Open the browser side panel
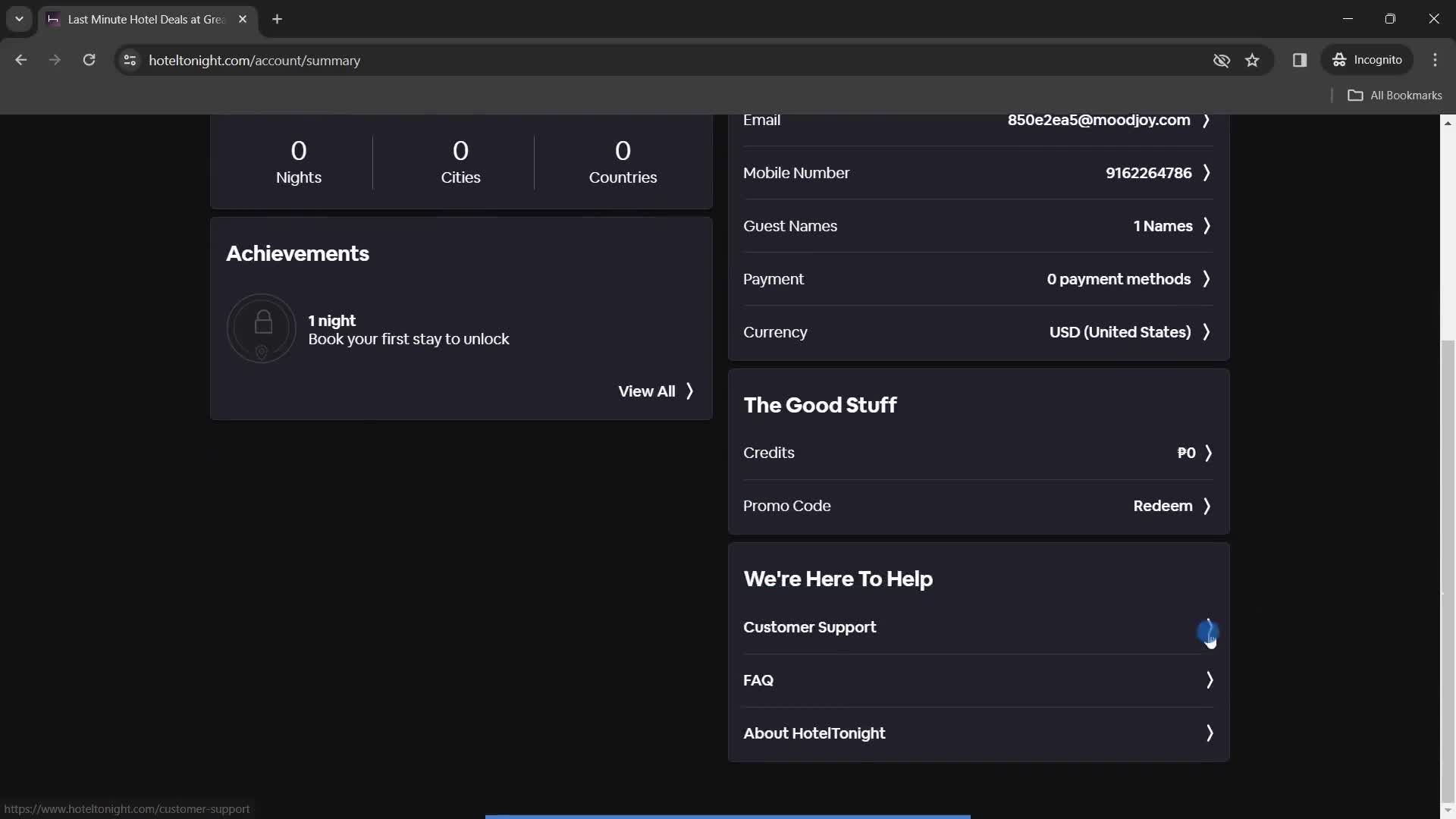This screenshot has height=819, width=1456. (x=1299, y=60)
